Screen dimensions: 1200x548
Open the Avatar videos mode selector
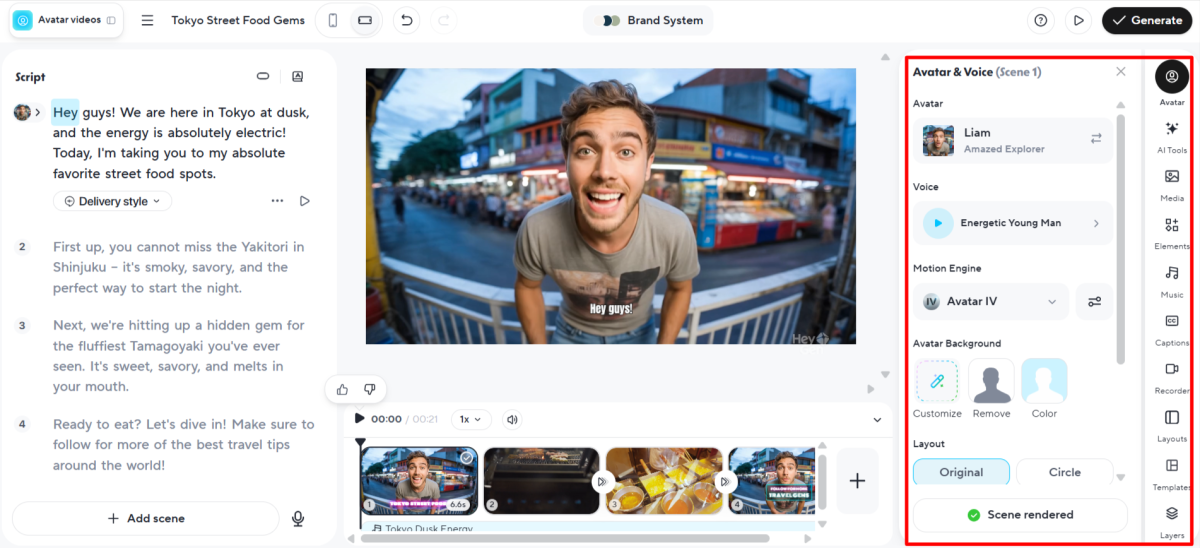(65, 20)
